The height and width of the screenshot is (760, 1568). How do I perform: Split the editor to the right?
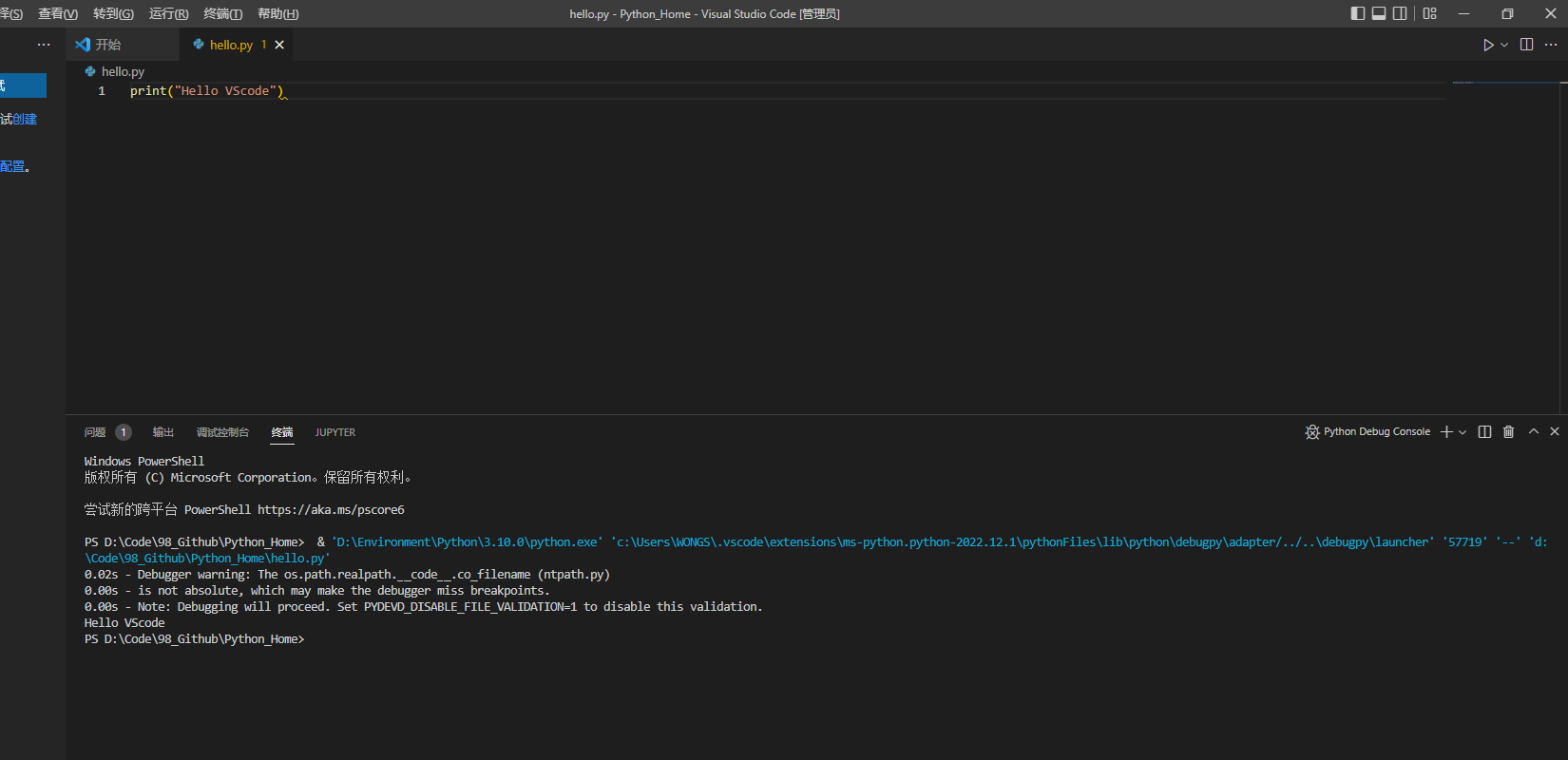coord(1527,45)
